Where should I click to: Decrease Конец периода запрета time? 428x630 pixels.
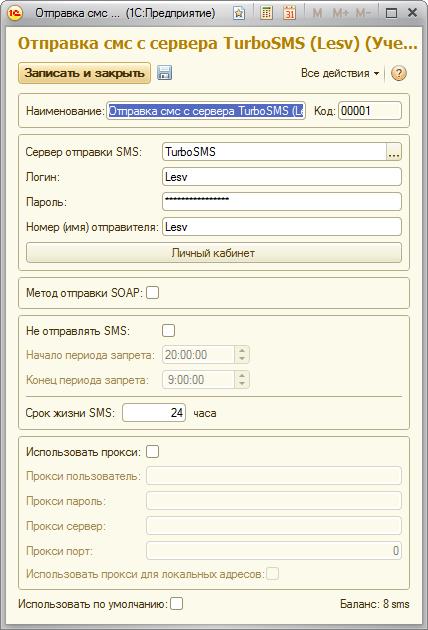(x=242, y=384)
